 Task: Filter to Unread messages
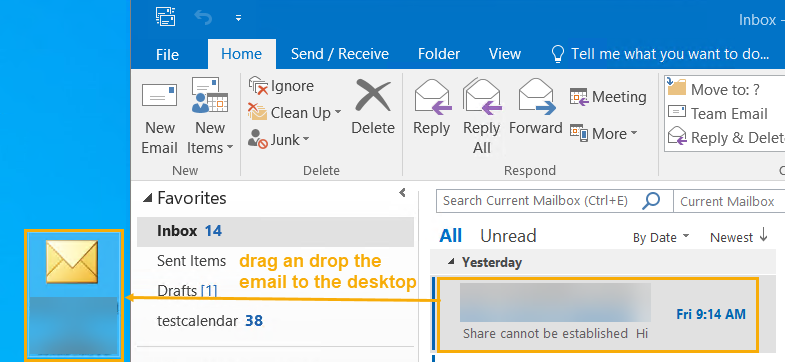[508, 236]
